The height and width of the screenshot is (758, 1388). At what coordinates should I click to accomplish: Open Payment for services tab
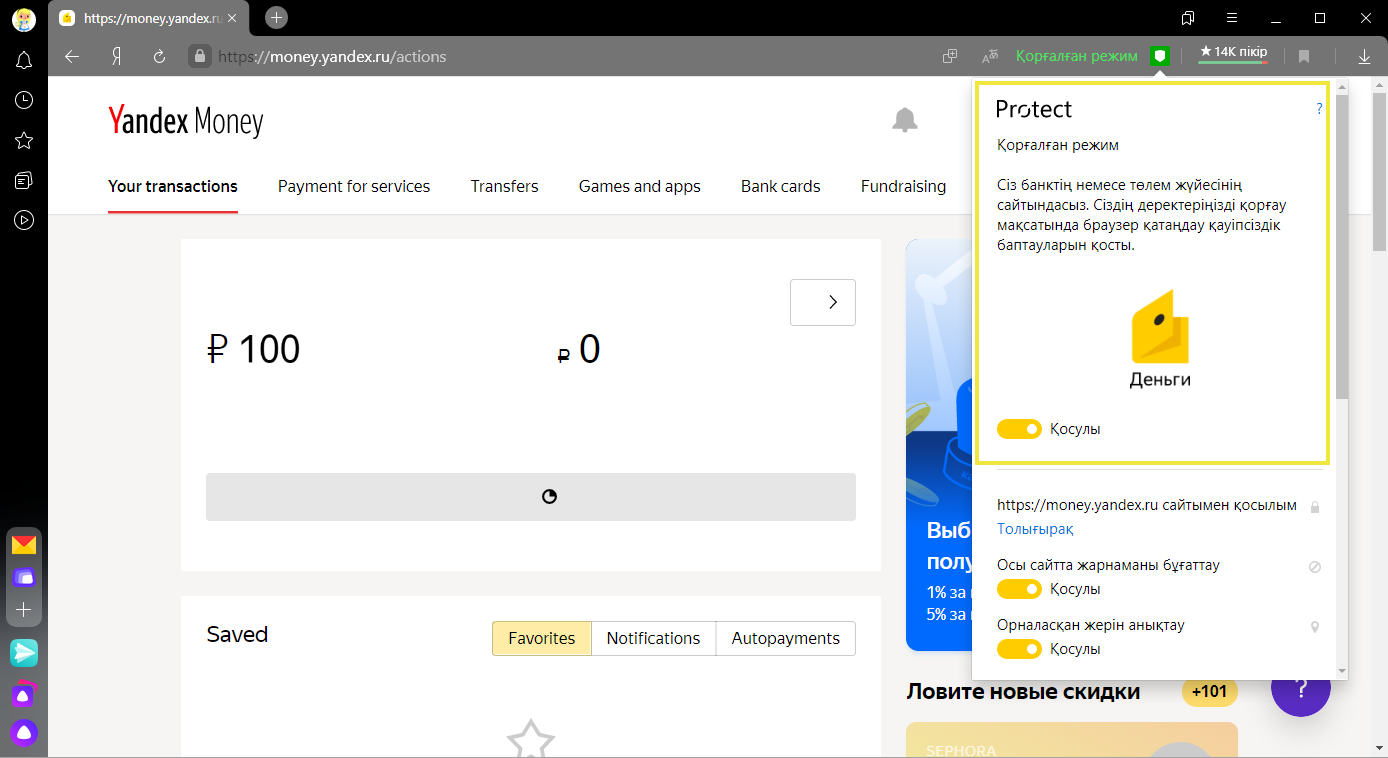point(354,186)
